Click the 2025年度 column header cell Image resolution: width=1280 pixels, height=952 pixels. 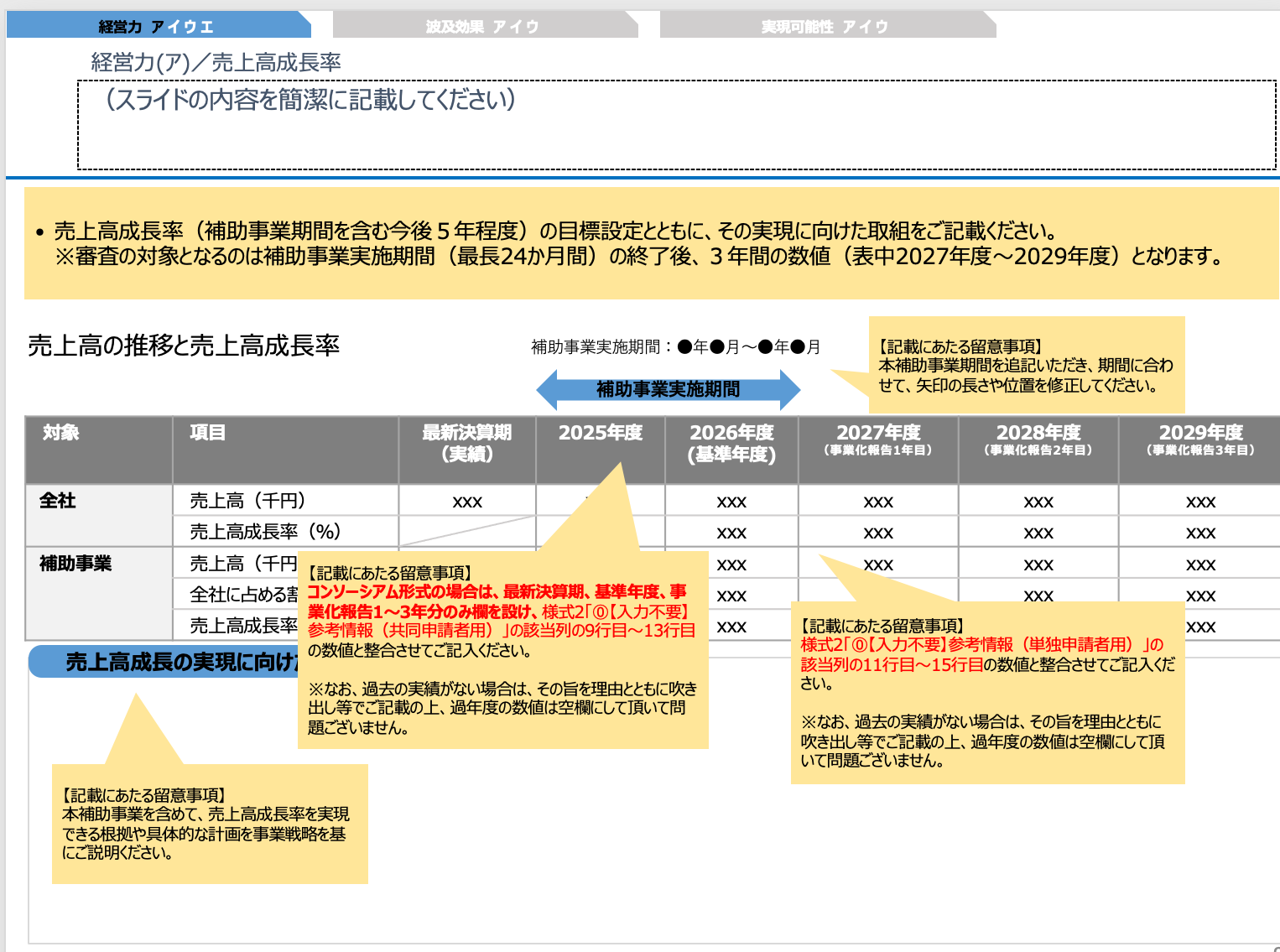tap(600, 434)
